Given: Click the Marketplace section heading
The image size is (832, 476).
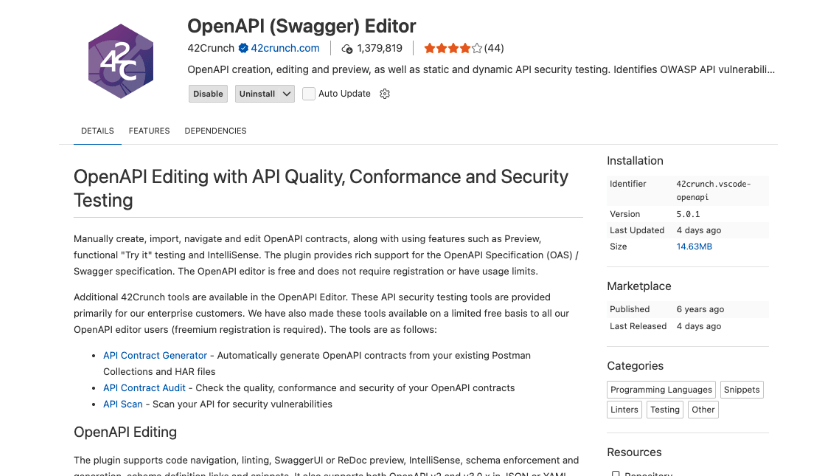Looking at the screenshot, I should (639, 286).
